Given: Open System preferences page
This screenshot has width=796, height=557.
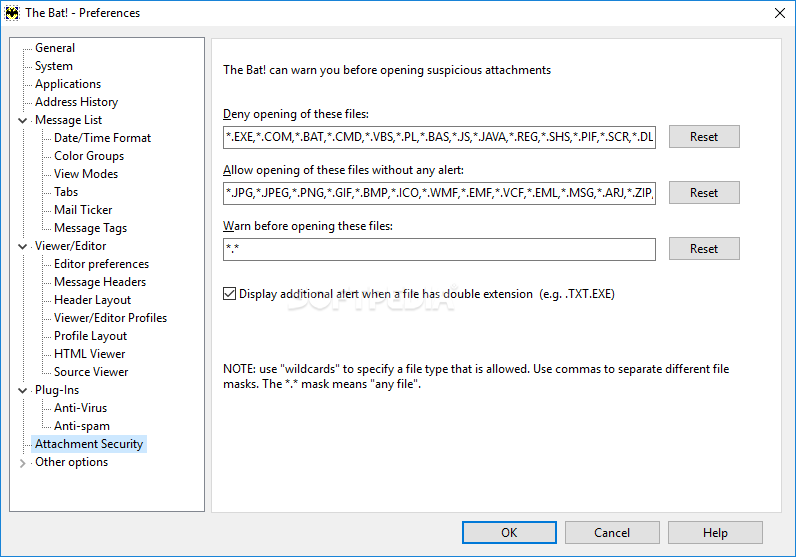Looking at the screenshot, I should pyautogui.click(x=54, y=66).
